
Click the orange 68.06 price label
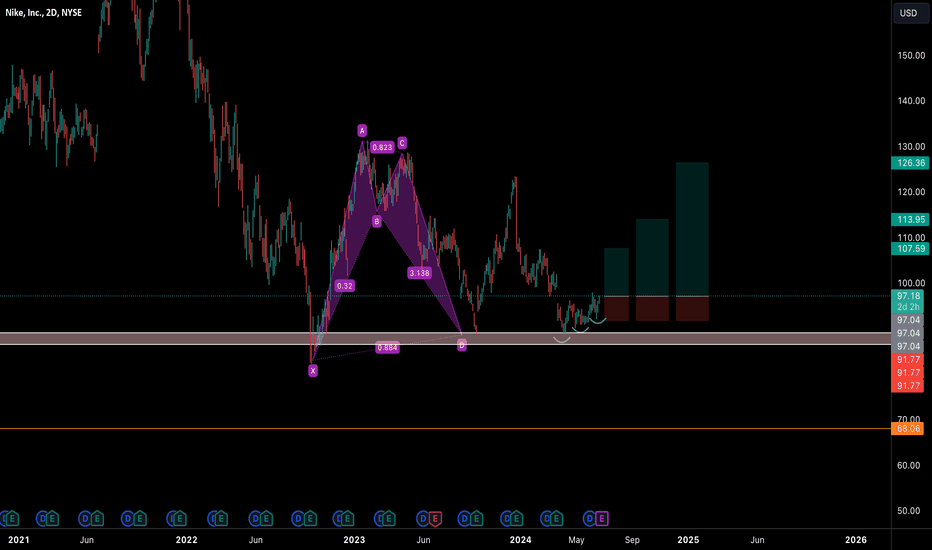pos(908,428)
